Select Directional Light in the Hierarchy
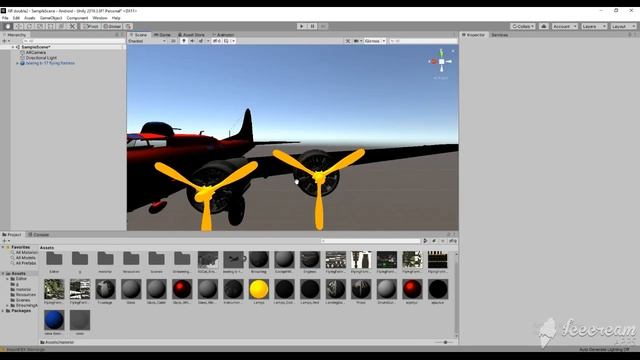 point(41,58)
